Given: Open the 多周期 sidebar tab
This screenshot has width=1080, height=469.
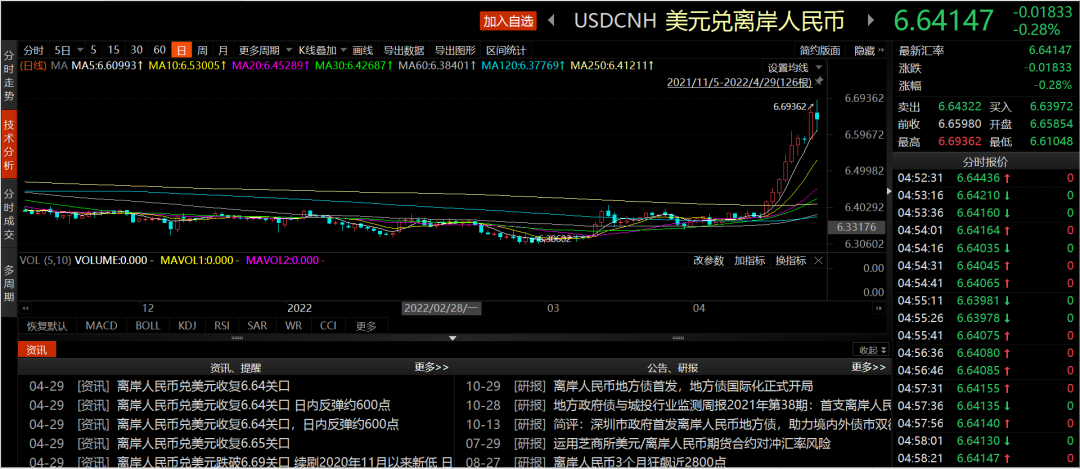Looking at the screenshot, I should tap(9, 282).
